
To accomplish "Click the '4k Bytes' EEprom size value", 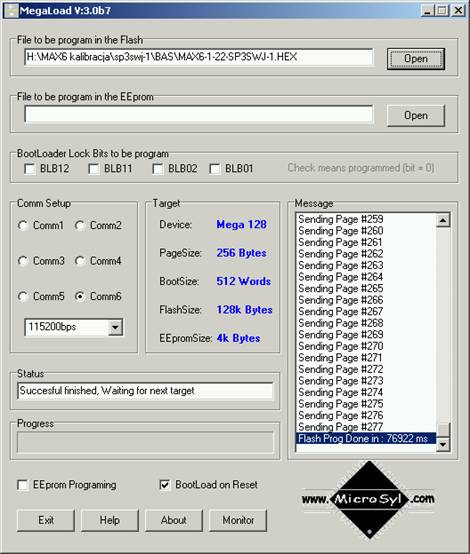I will (x=238, y=338).
